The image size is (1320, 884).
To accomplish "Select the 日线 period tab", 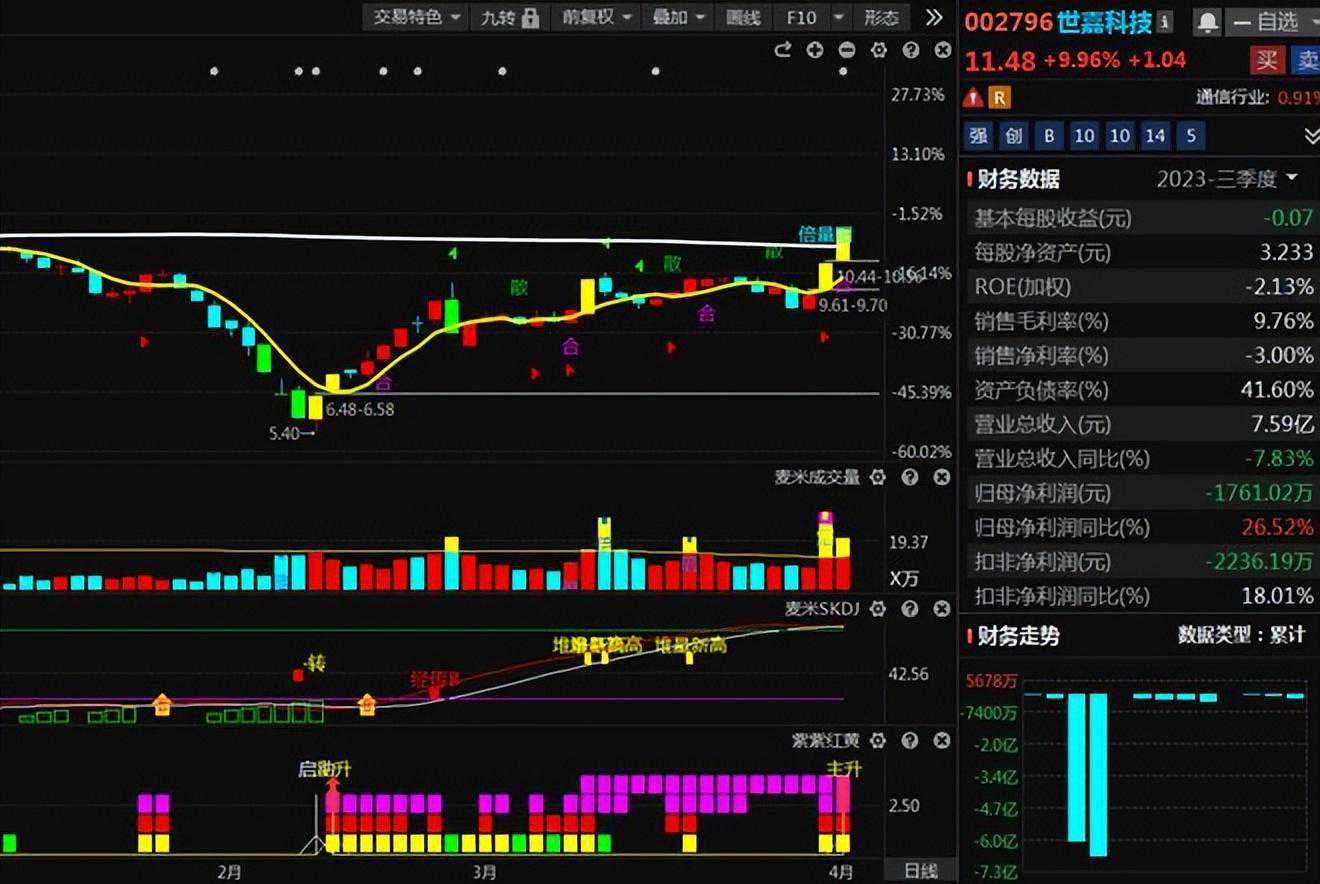I will (x=921, y=871).
